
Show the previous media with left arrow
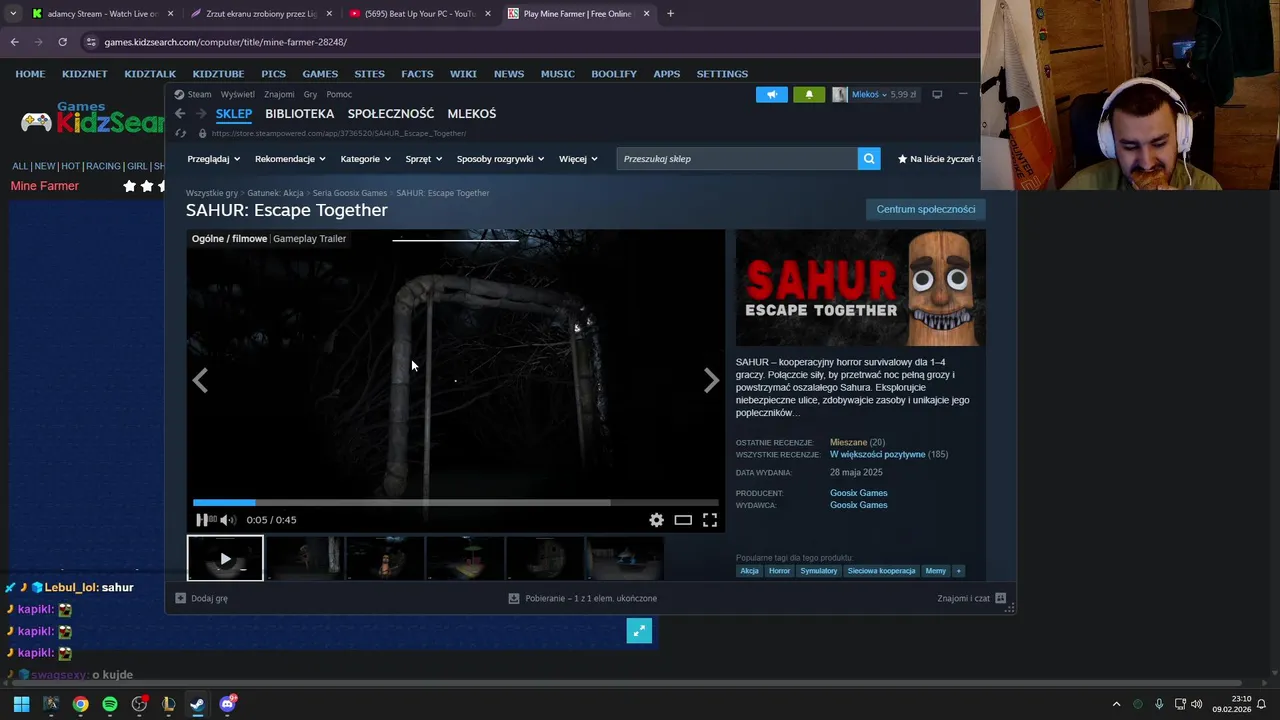point(200,380)
